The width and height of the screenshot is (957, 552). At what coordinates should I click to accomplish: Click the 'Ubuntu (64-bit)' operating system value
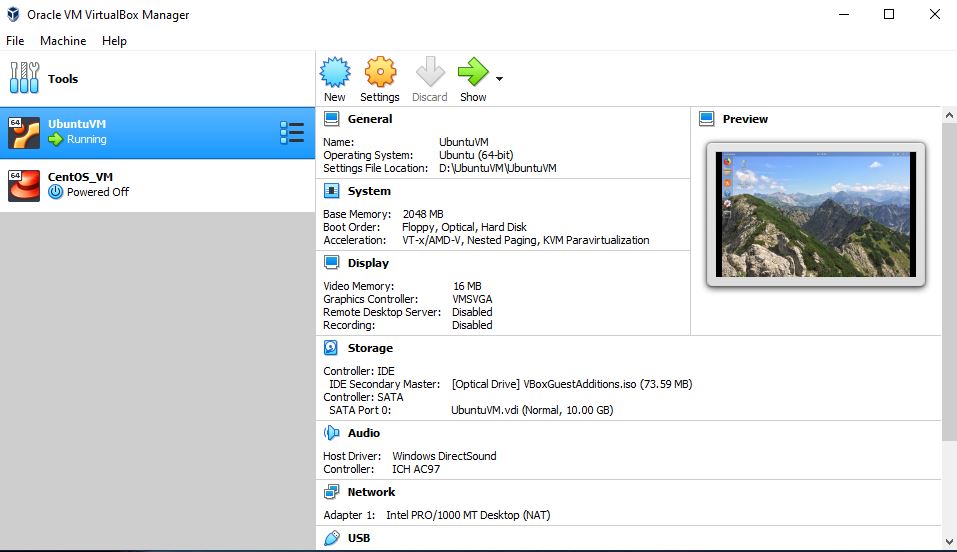click(x=476, y=155)
